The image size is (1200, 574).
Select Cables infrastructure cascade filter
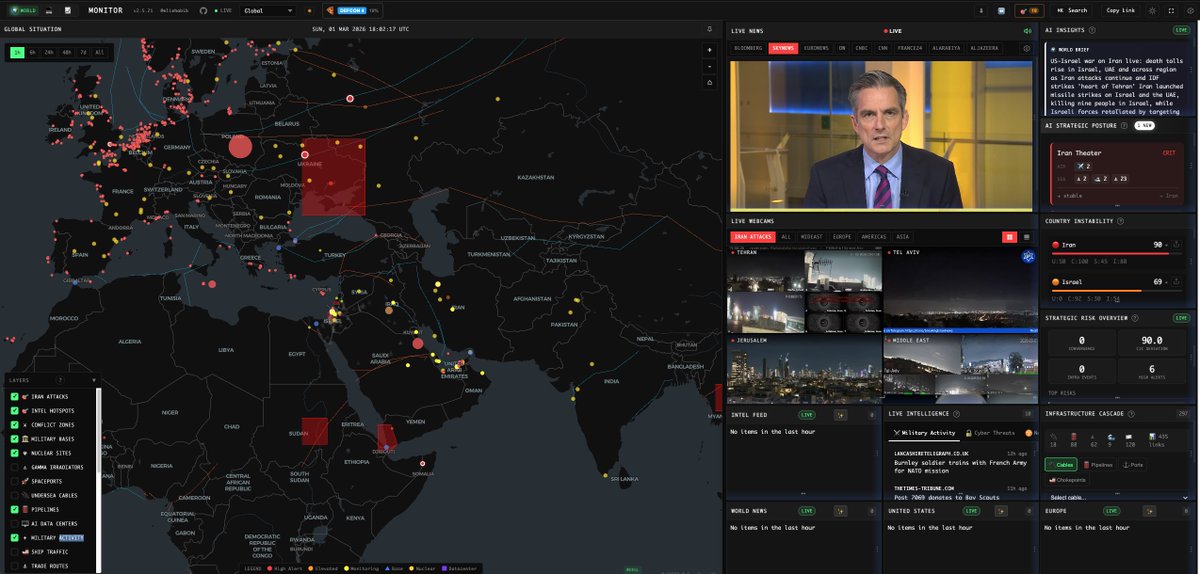pyautogui.click(x=1062, y=464)
